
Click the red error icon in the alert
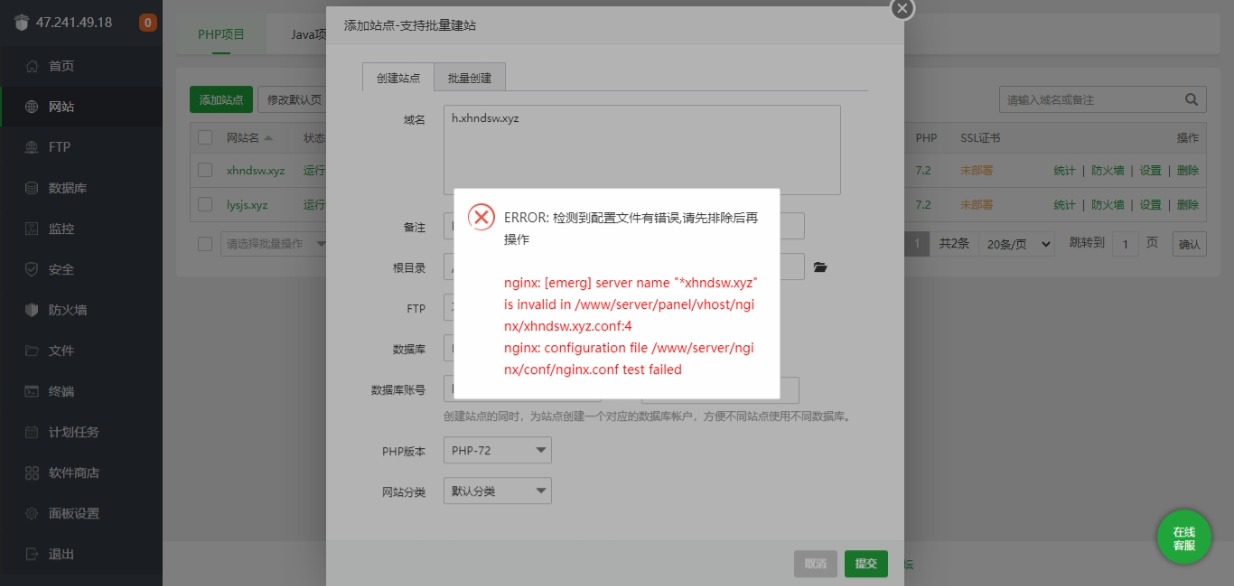pyautogui.click(x=482, y=217)
